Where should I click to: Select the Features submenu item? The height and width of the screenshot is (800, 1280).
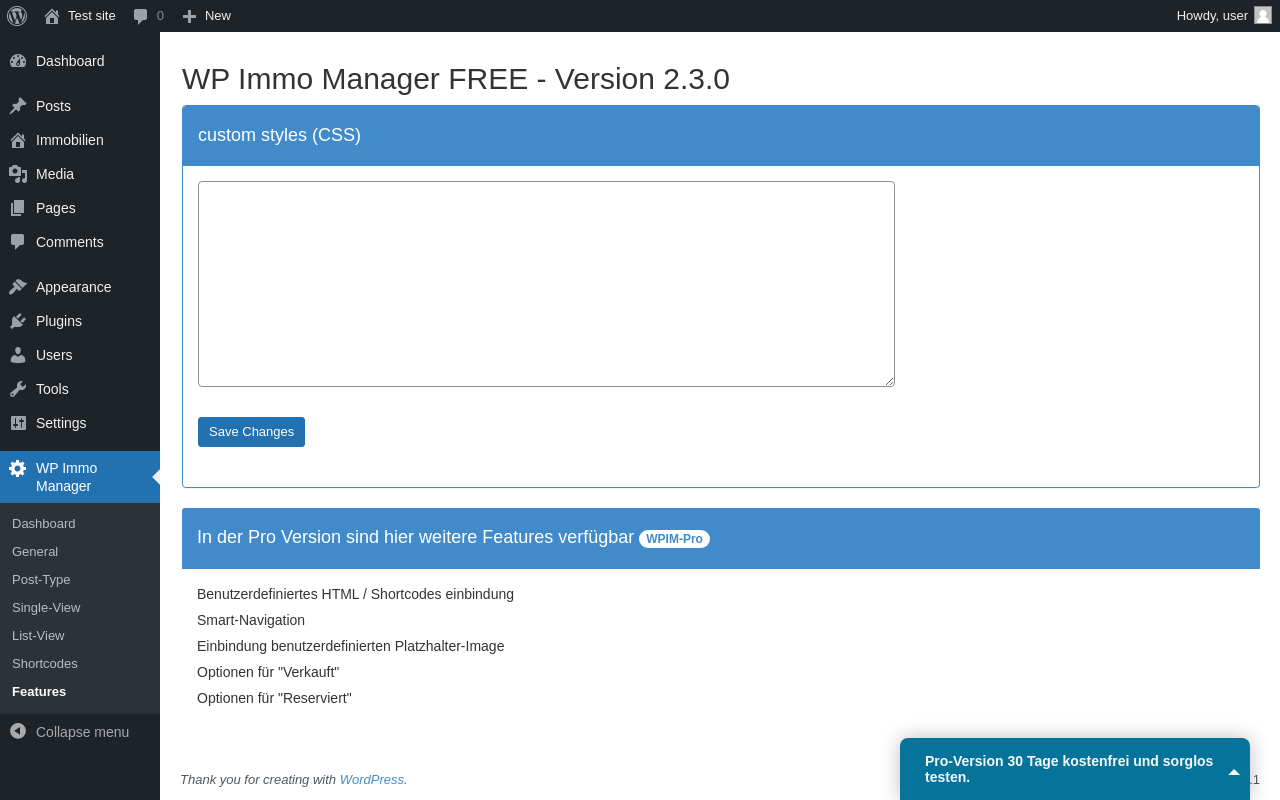tap(39, 691)
